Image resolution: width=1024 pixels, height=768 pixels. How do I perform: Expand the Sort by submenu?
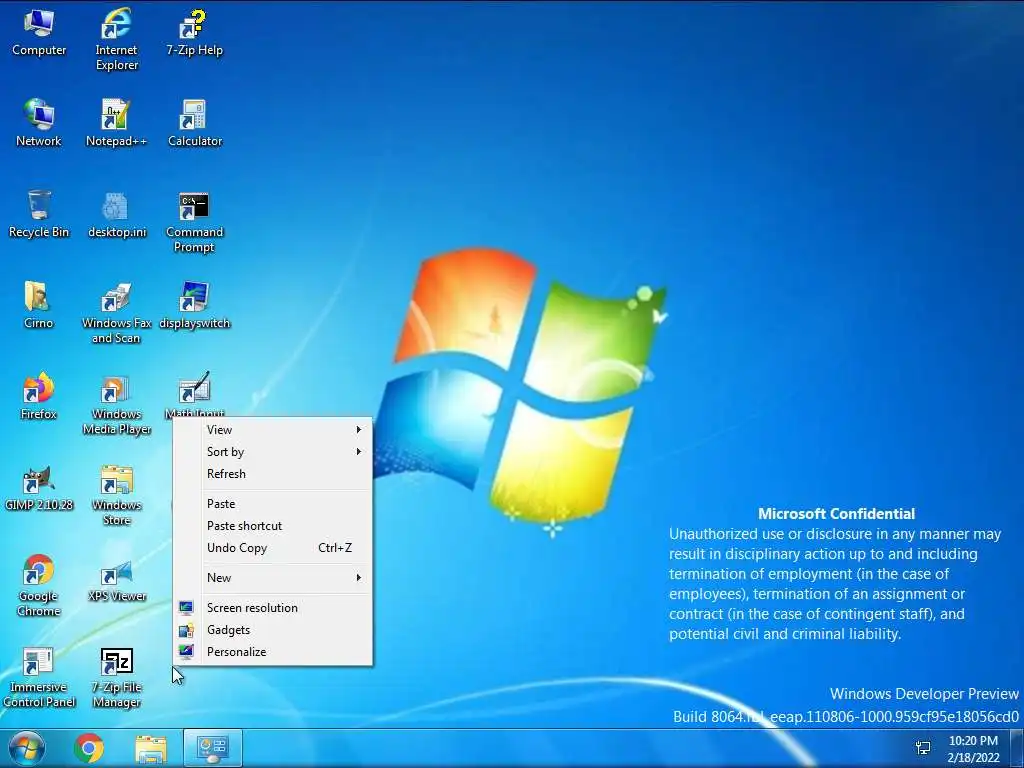pos(273,452)
